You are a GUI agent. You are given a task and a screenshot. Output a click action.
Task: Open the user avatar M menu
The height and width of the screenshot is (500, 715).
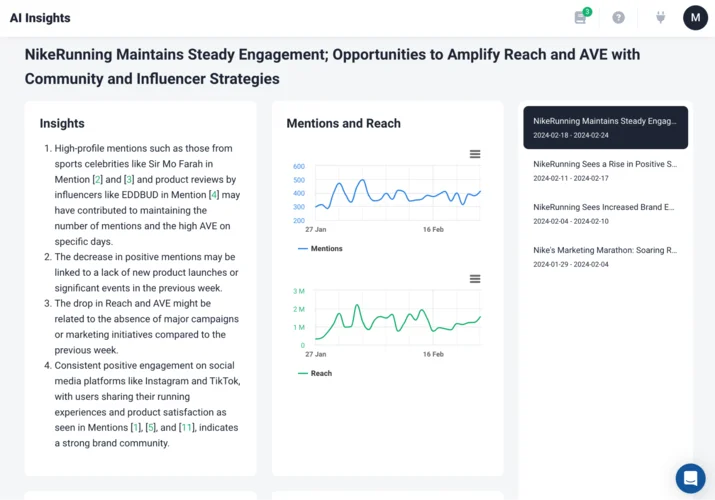pos(695,17)
